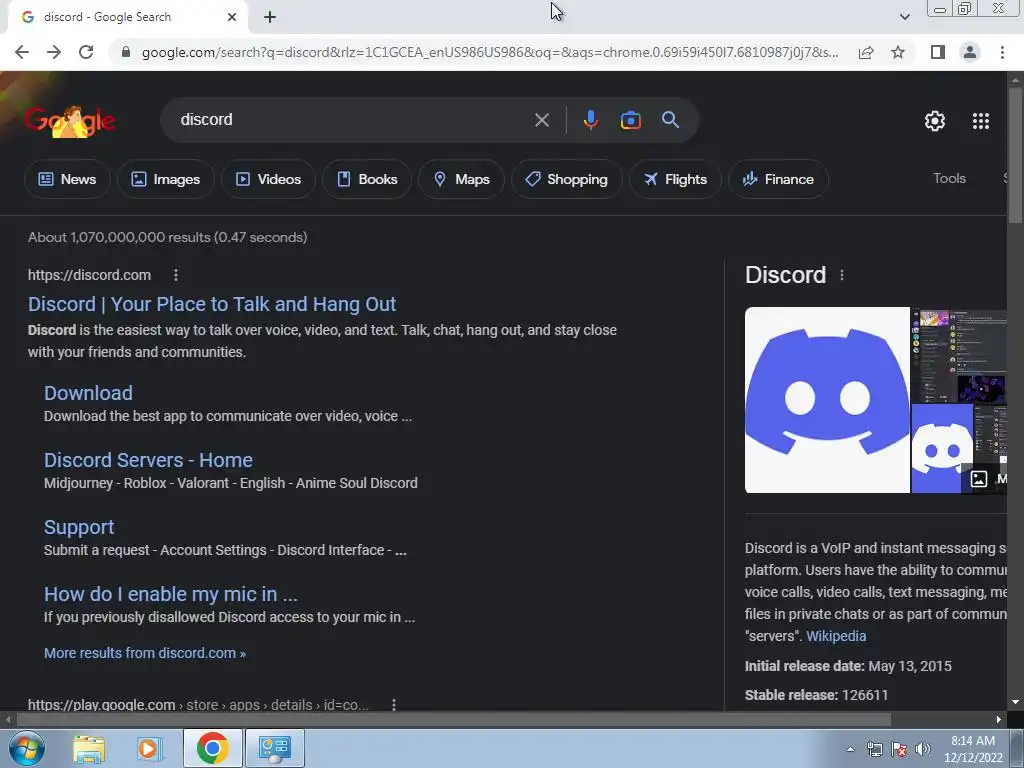Click in the discord search input field
This screenshot has width=1024, height=768.
[x=353, y=120]
